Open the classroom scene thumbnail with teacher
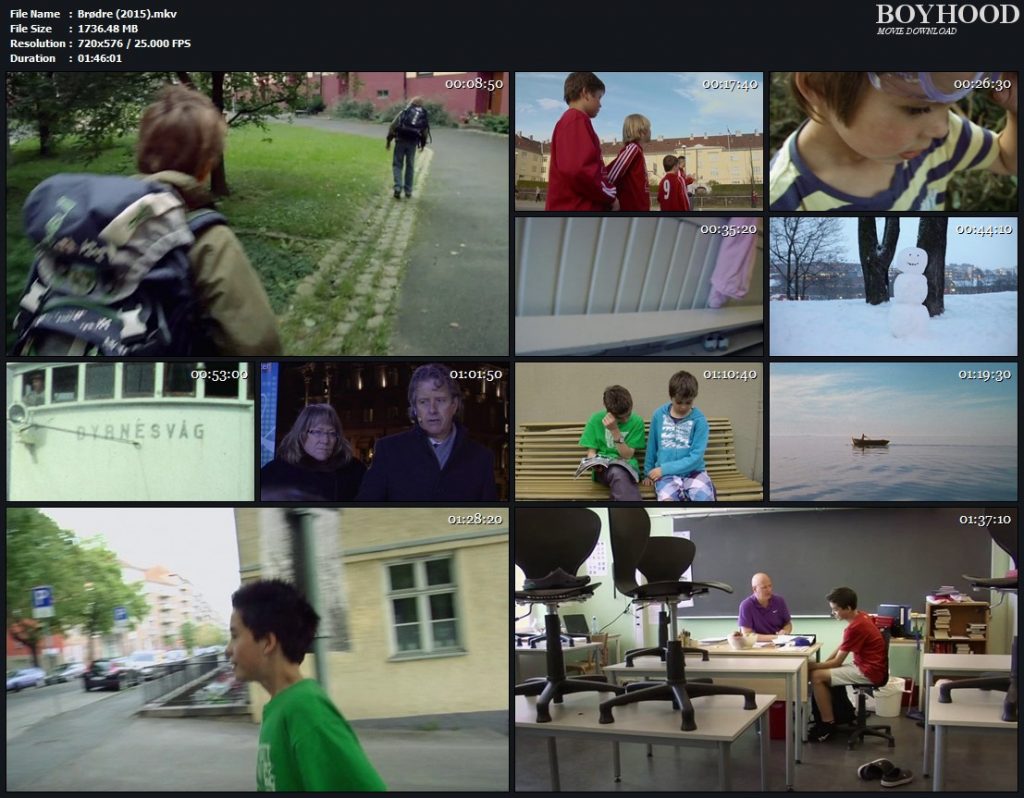Image resolution: width=1024 pixels, height=798 pixels. [766, 649]
